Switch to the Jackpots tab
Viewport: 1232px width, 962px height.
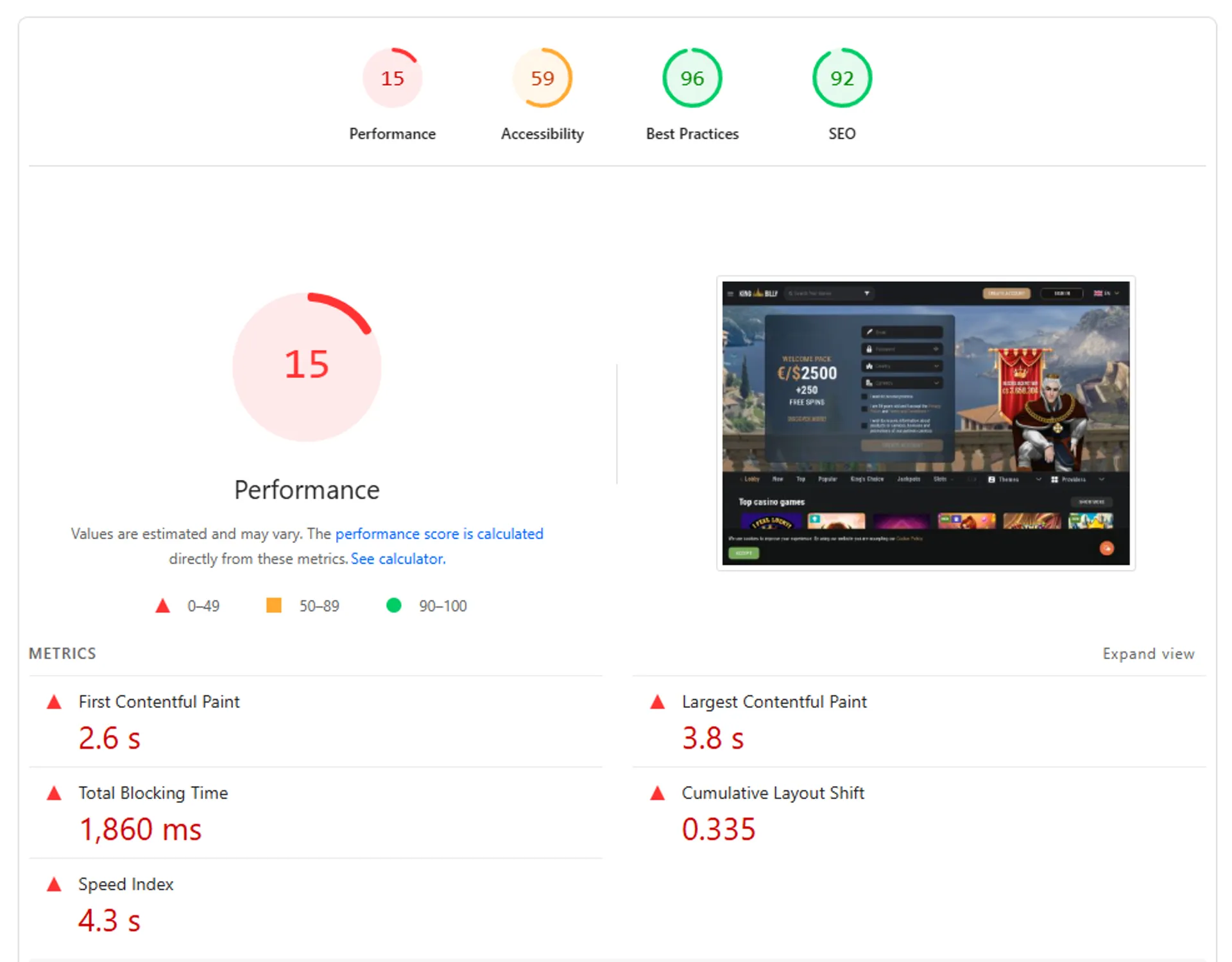click(909, 479)
